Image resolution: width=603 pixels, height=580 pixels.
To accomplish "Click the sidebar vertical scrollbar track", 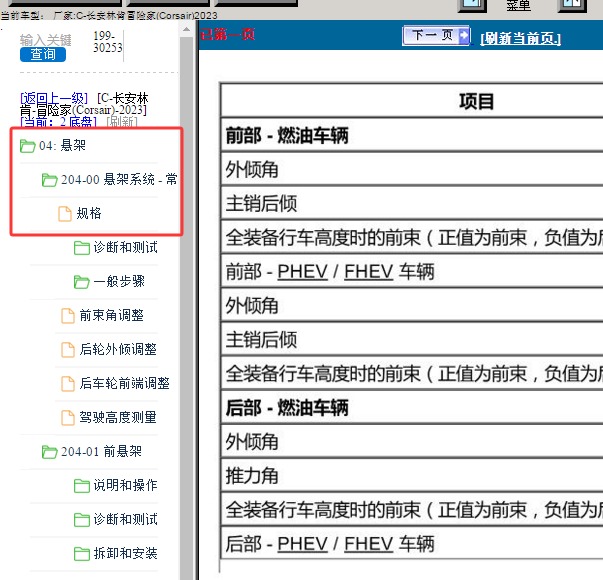I will [187, 308].
